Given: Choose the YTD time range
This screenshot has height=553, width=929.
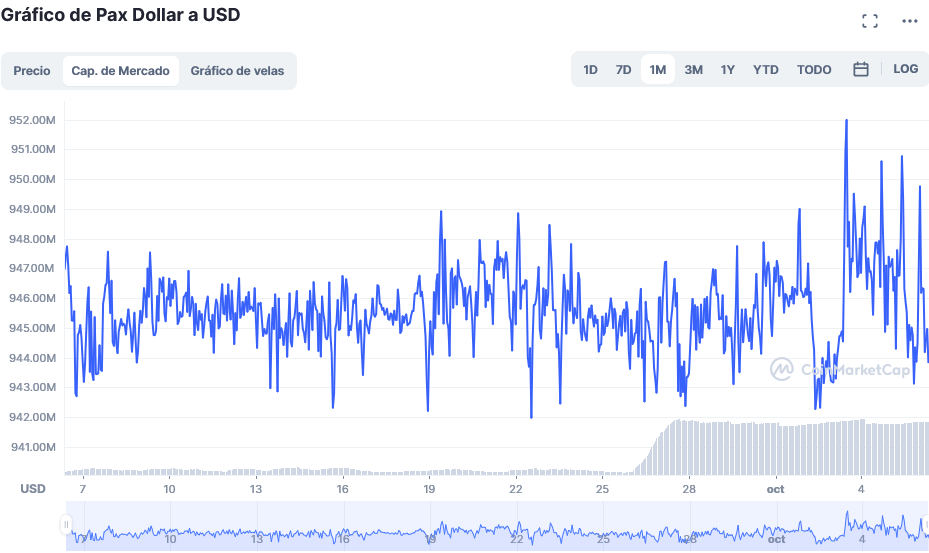Looking at the screenshot, I should point(765,70).
